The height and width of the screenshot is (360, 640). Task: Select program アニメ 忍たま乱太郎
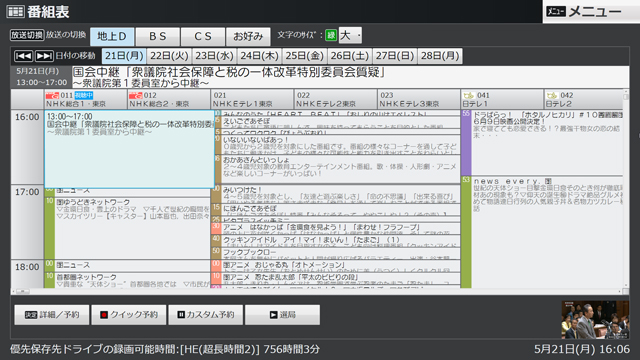336,278
